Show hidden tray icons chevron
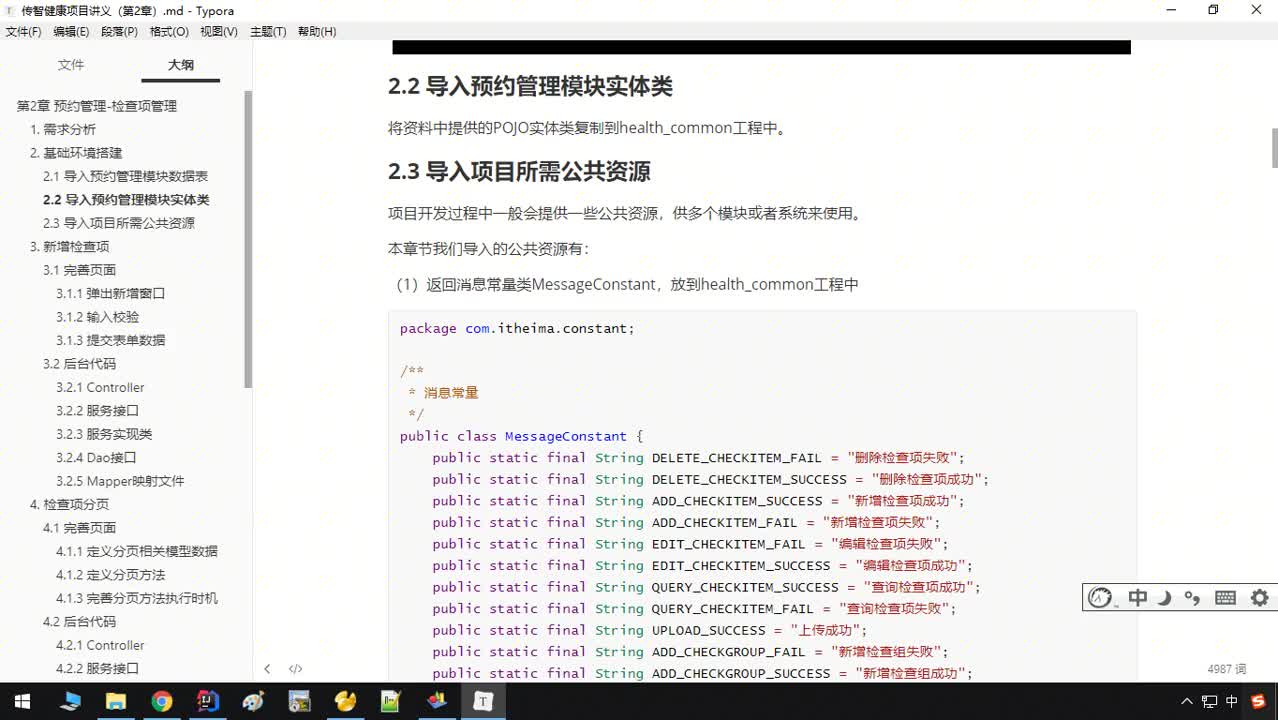 click(x=1187, y=702)
